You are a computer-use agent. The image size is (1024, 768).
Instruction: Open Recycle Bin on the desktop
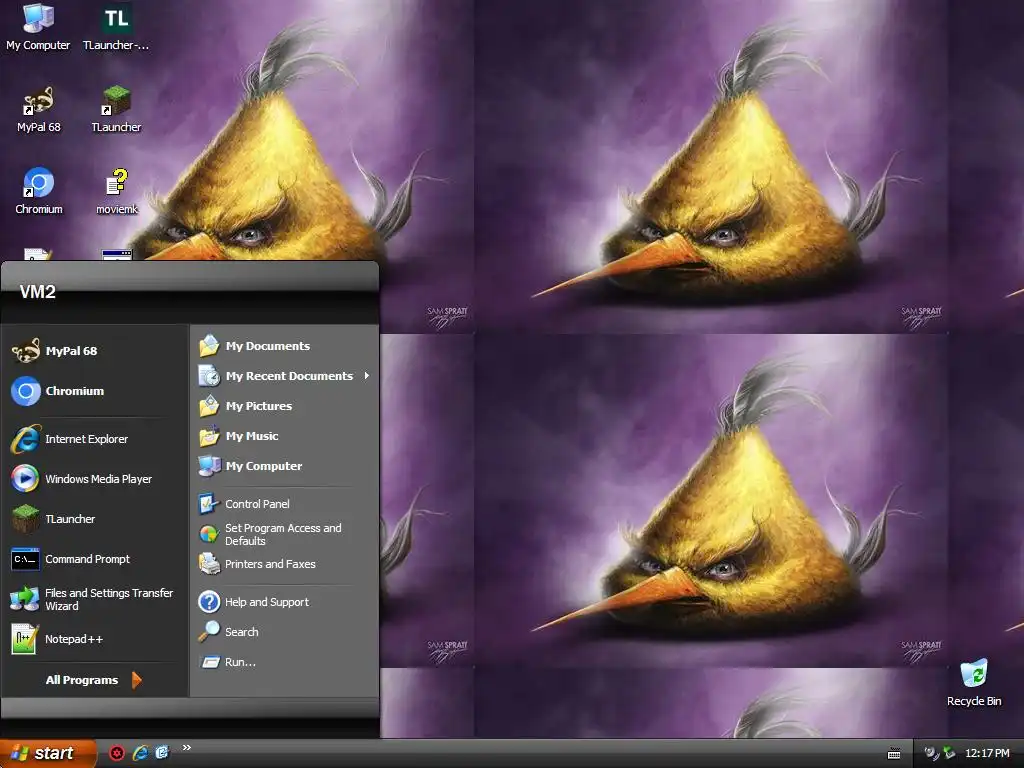(974, 683)
